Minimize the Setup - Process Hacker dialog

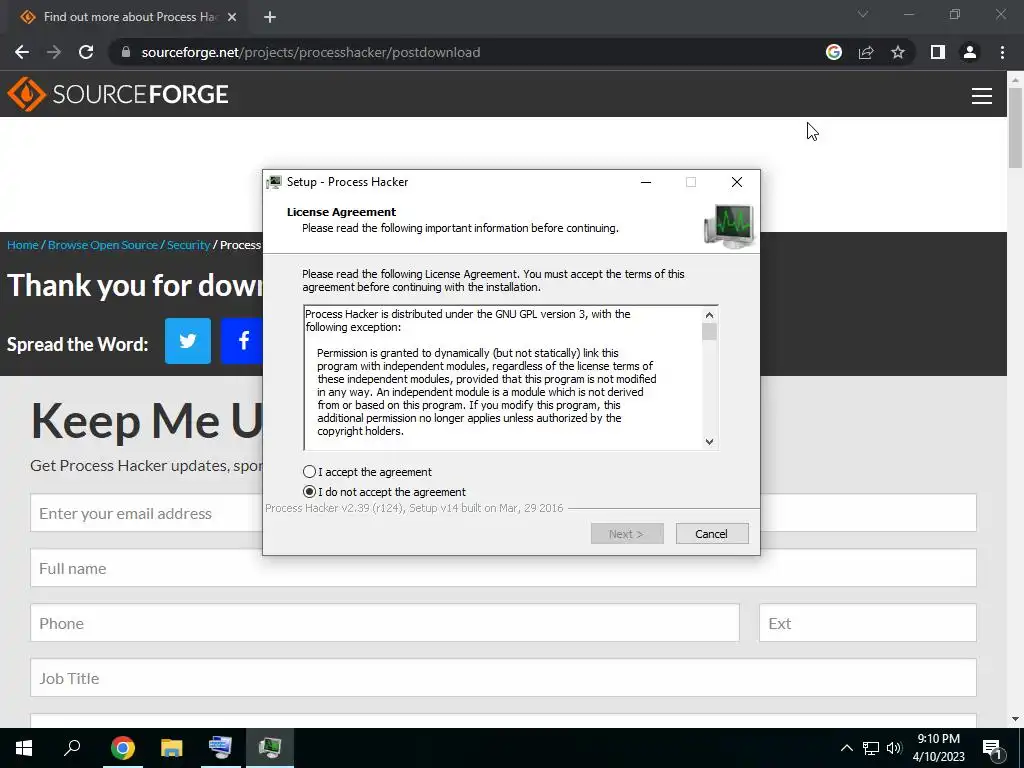pos(646,182)
